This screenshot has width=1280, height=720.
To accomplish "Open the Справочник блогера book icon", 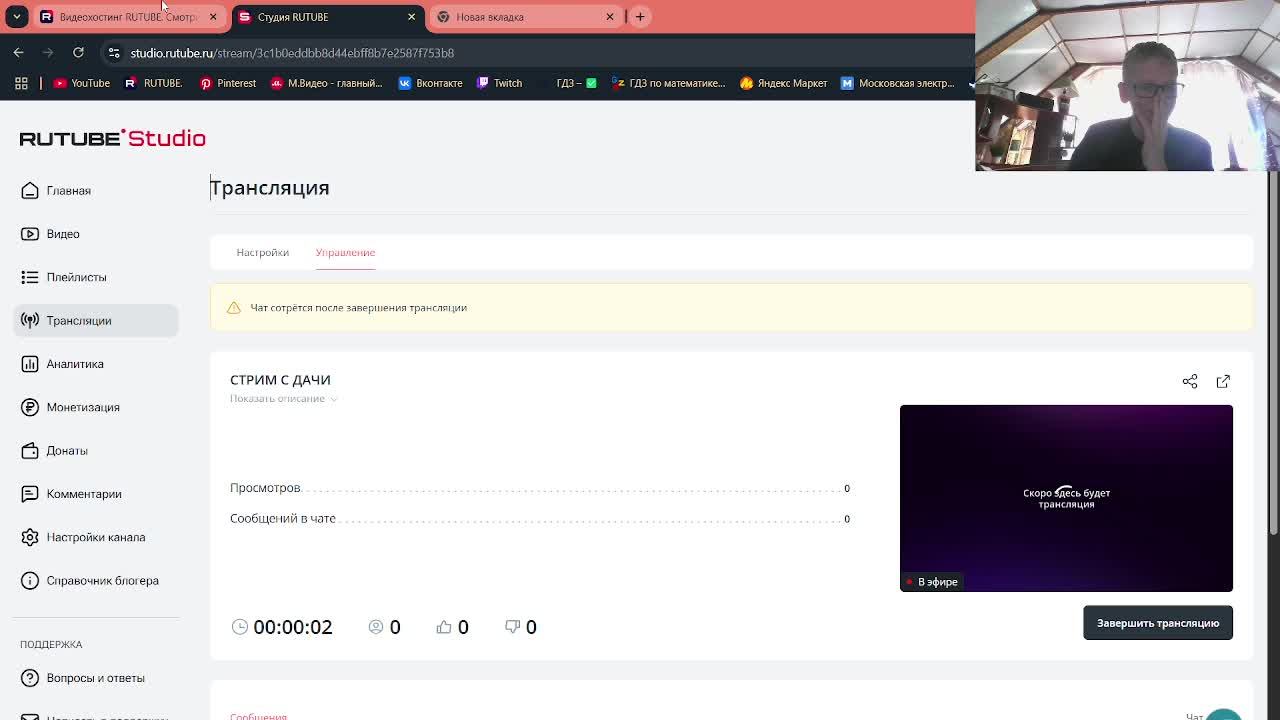I will click(30, 581).
